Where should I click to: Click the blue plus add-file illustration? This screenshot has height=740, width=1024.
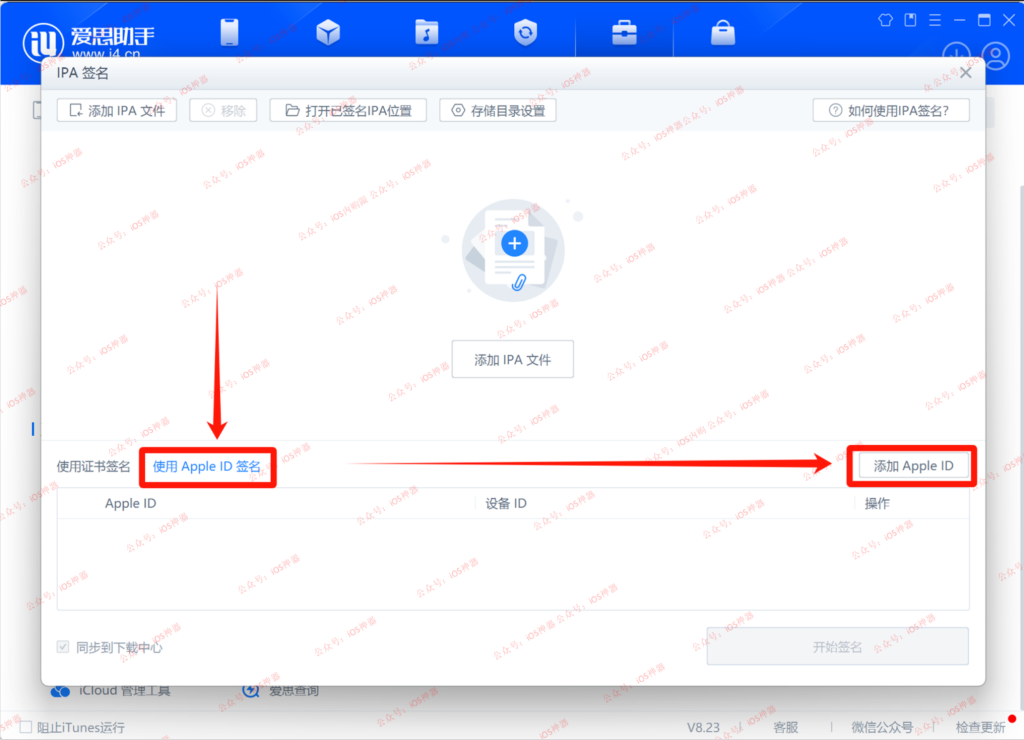coord(515,244)
